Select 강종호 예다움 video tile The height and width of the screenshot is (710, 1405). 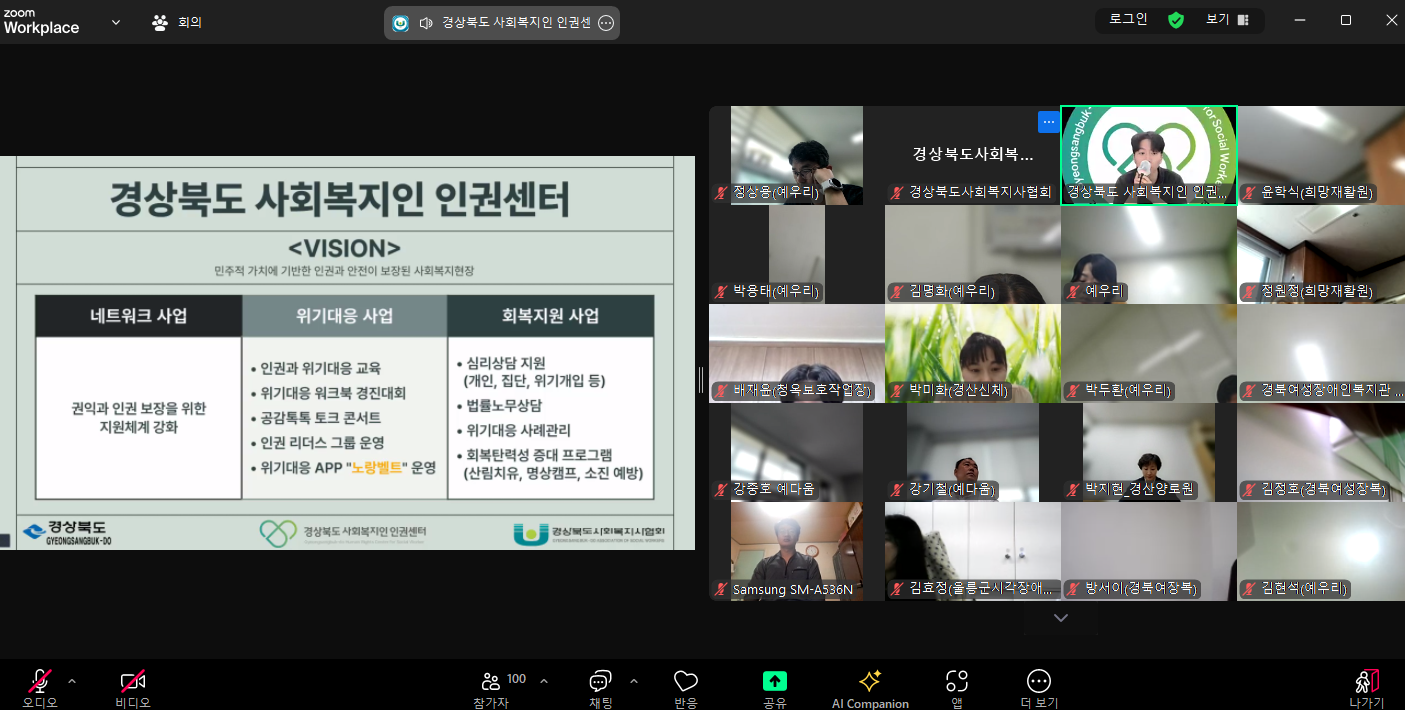797,452
